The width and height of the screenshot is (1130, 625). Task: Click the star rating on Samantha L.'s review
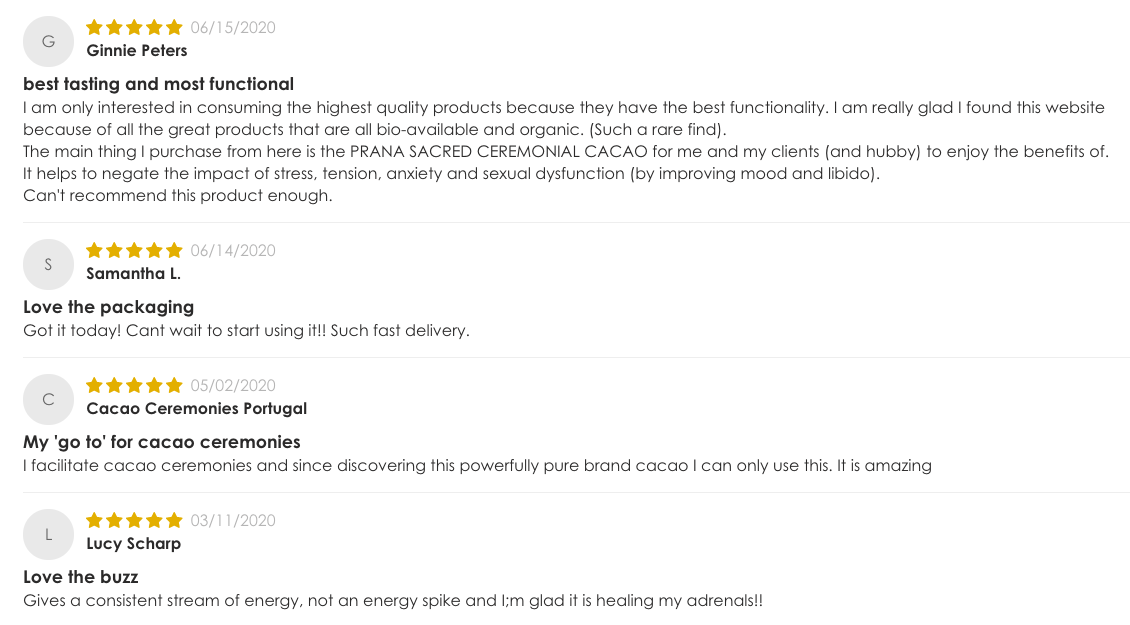[x=134, y=250]
